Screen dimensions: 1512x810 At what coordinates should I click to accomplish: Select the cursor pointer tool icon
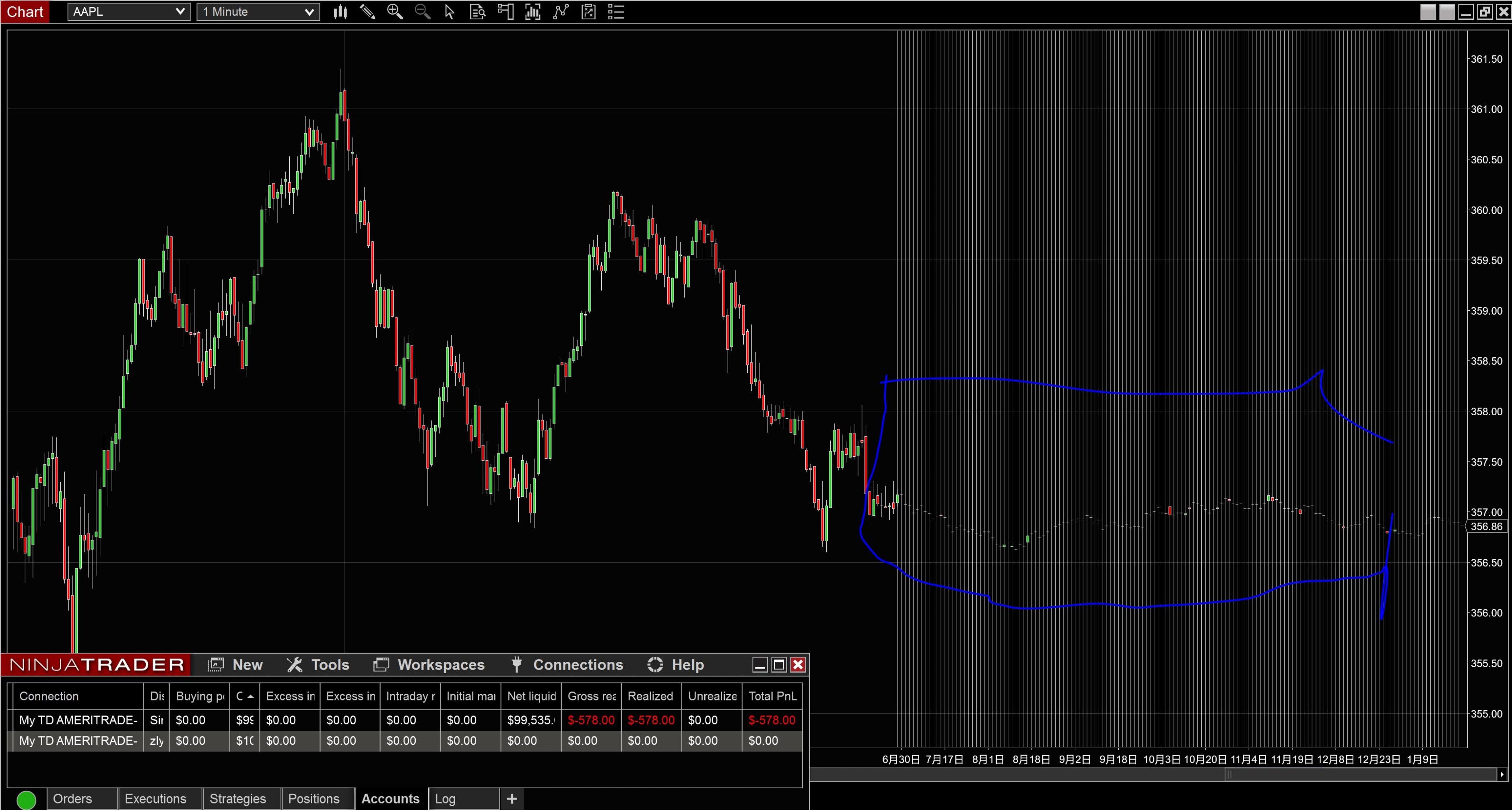(450, 12)
